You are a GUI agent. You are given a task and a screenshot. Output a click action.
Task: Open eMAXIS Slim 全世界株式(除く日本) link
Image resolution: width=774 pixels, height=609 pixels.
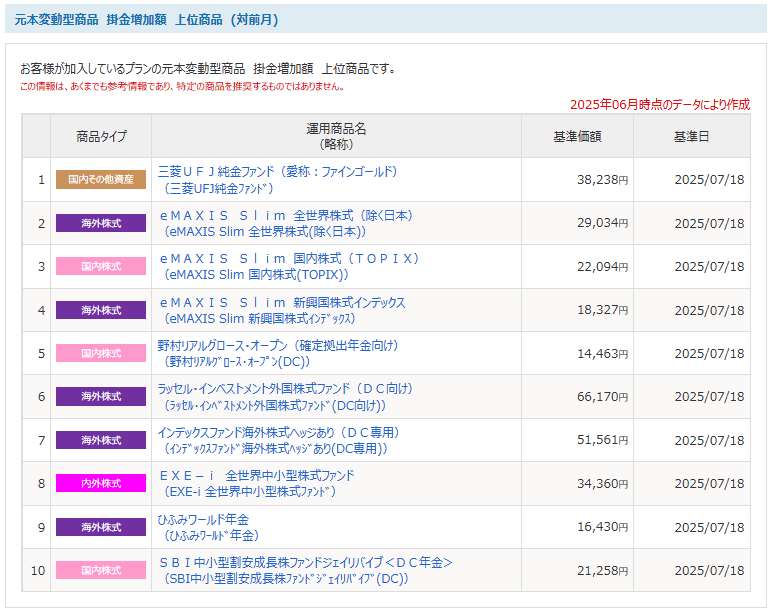(x=285, y=223)
